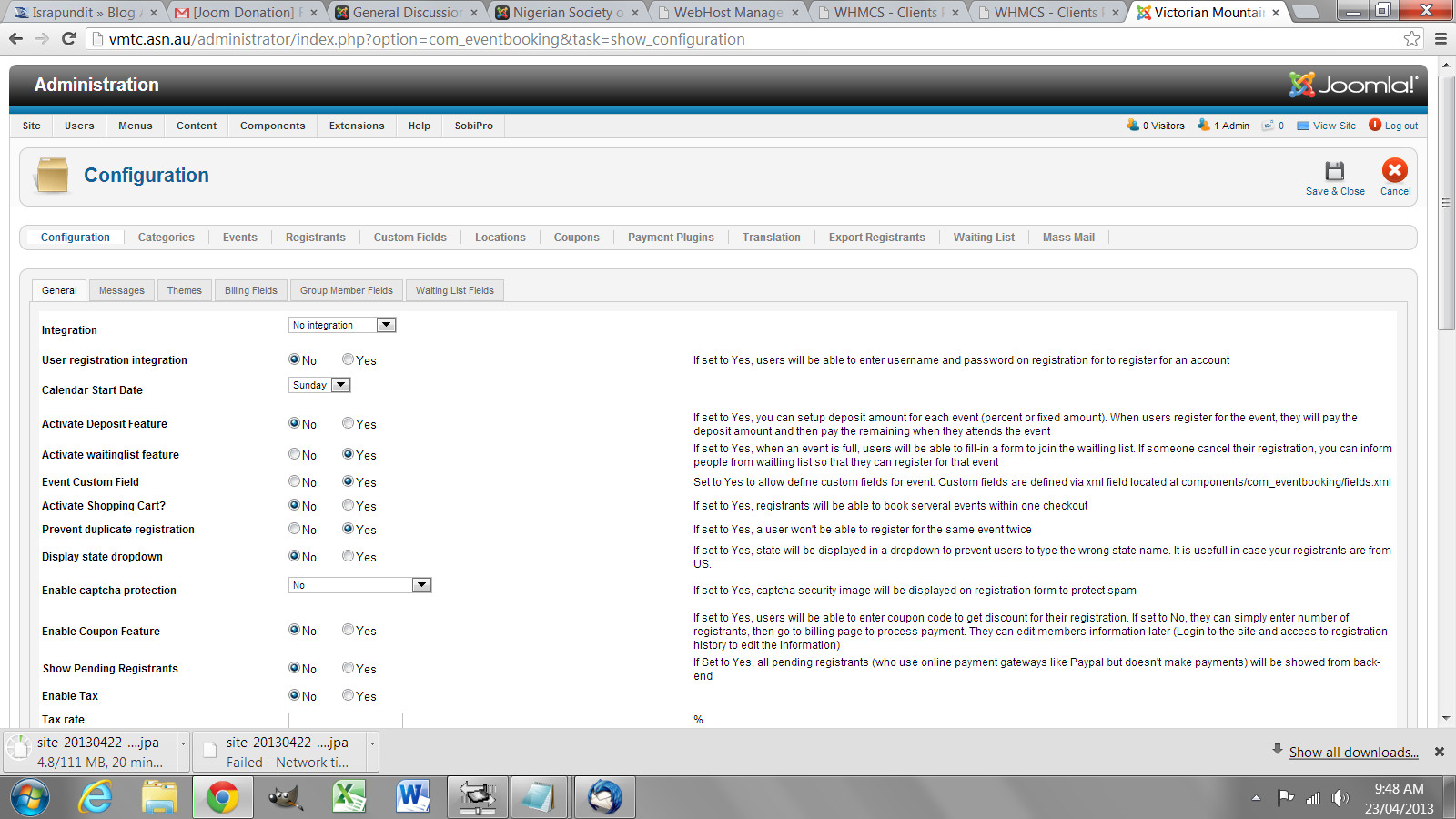This screenshot has height=819, width=1456.
Task: Click the Save & Close disk icon
Action: (1334, 171)
